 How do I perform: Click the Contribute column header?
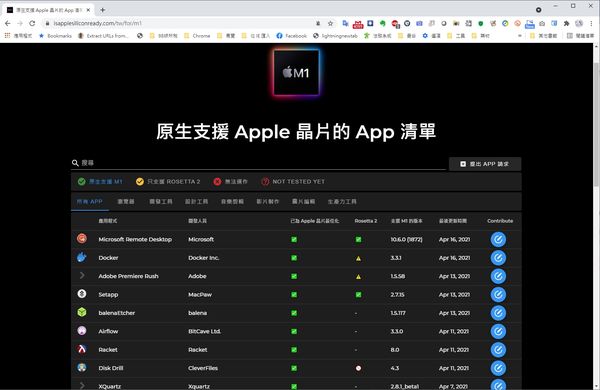500,221
